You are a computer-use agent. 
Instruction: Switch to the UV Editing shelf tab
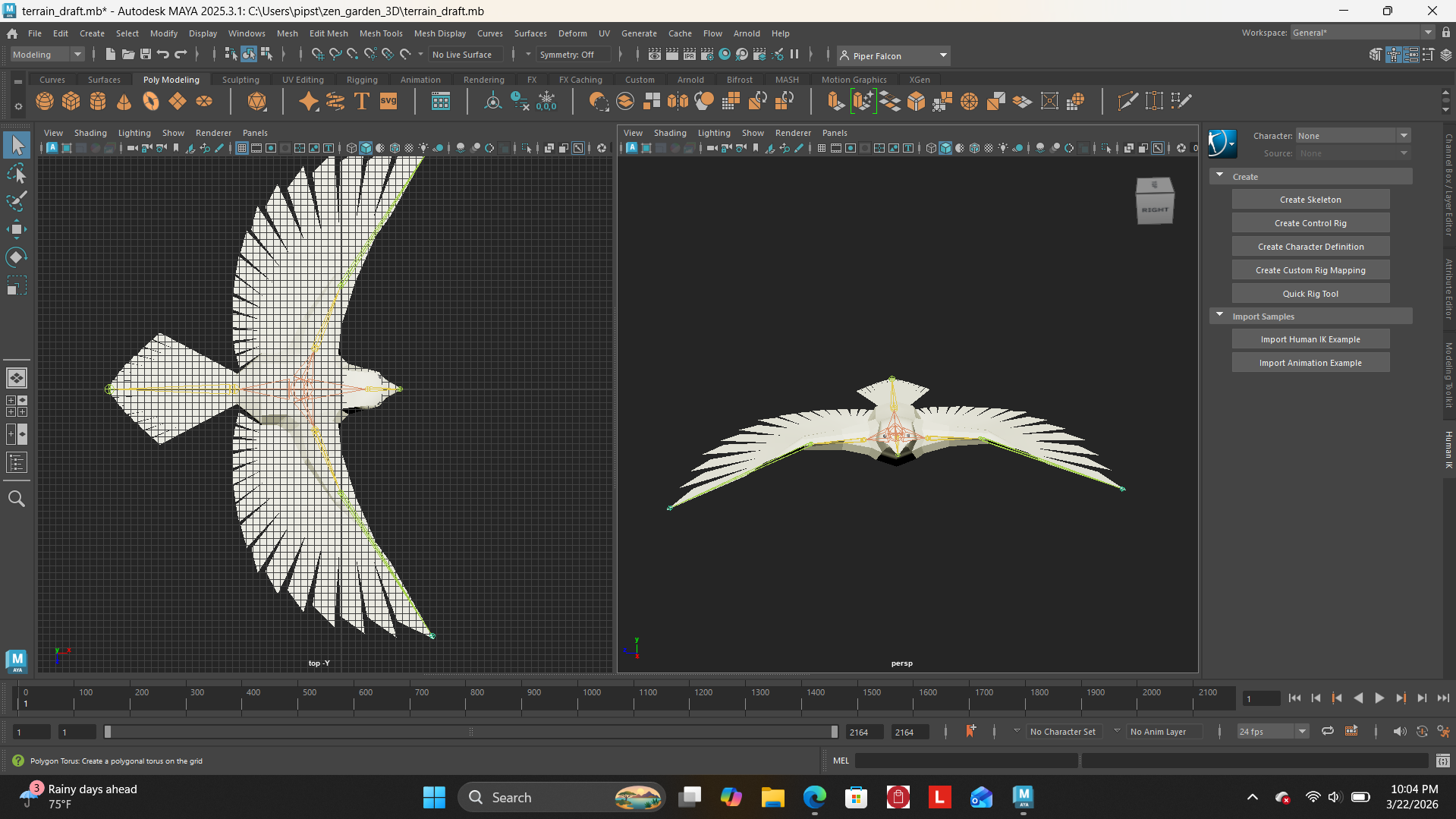click(x=303, y=80)
